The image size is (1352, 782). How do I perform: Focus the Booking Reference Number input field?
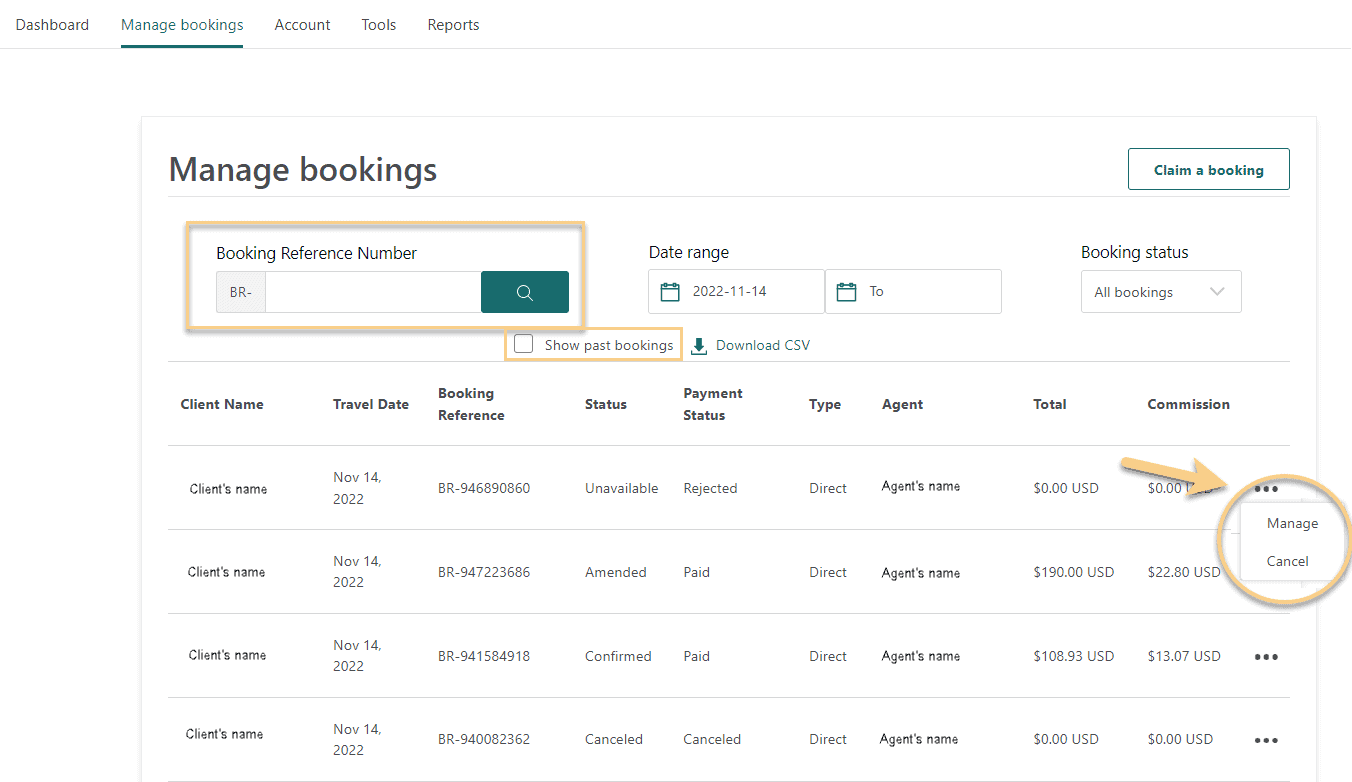tap(373, 292)
